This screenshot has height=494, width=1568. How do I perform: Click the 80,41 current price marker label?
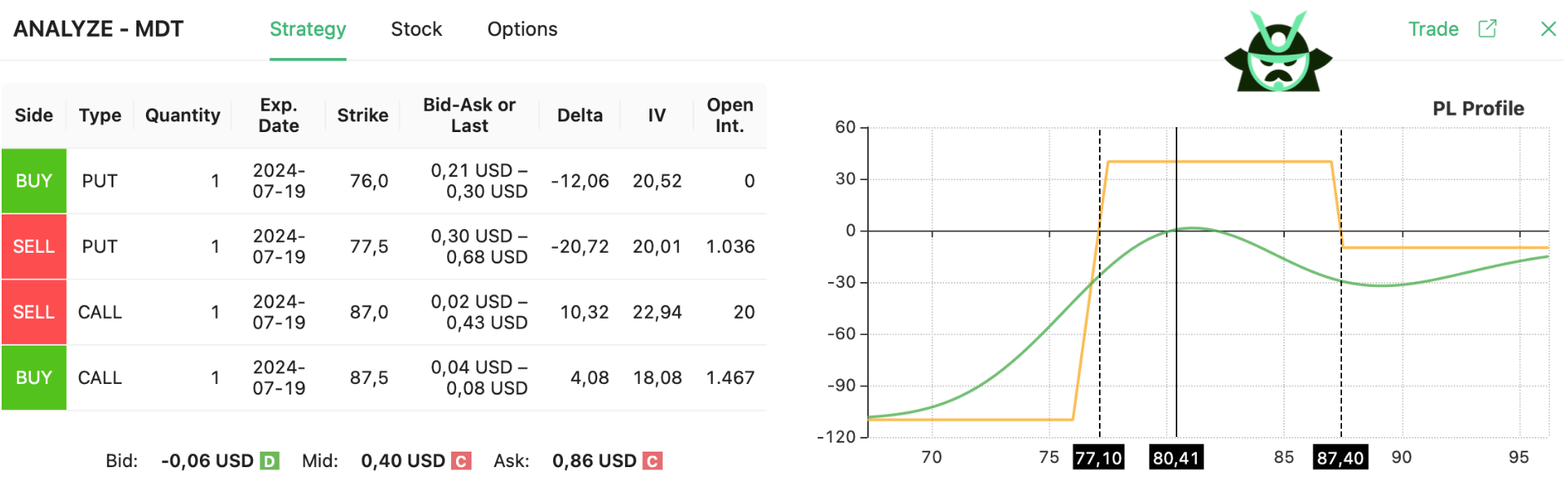1176,457
